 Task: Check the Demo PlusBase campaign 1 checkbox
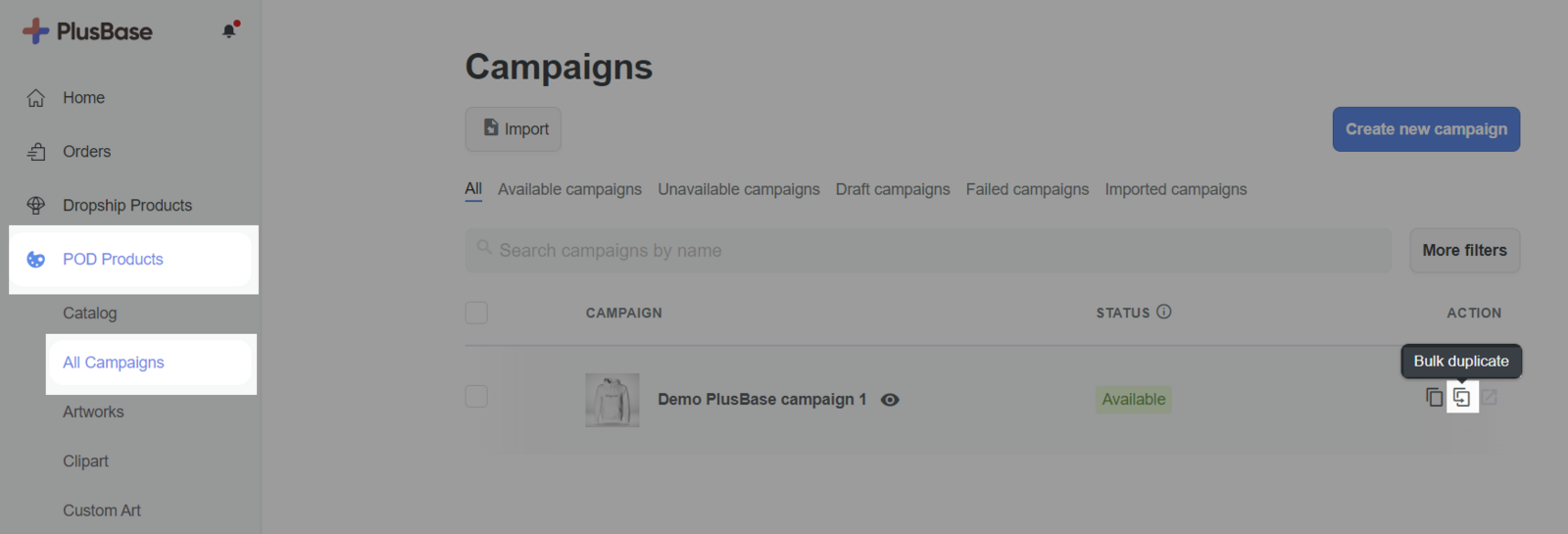pos(476,397)
